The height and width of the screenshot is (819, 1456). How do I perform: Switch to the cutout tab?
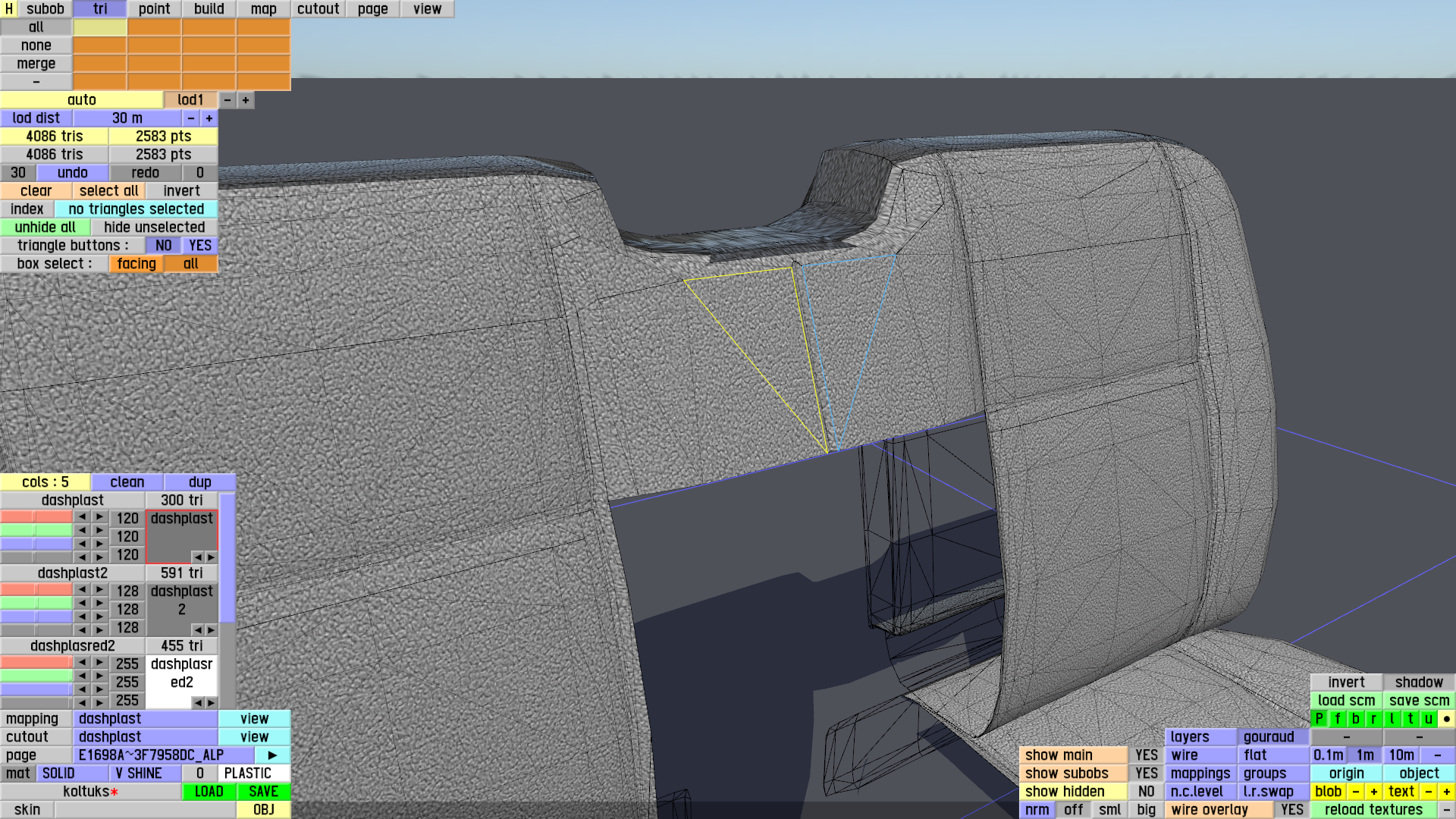click(318, 9)
